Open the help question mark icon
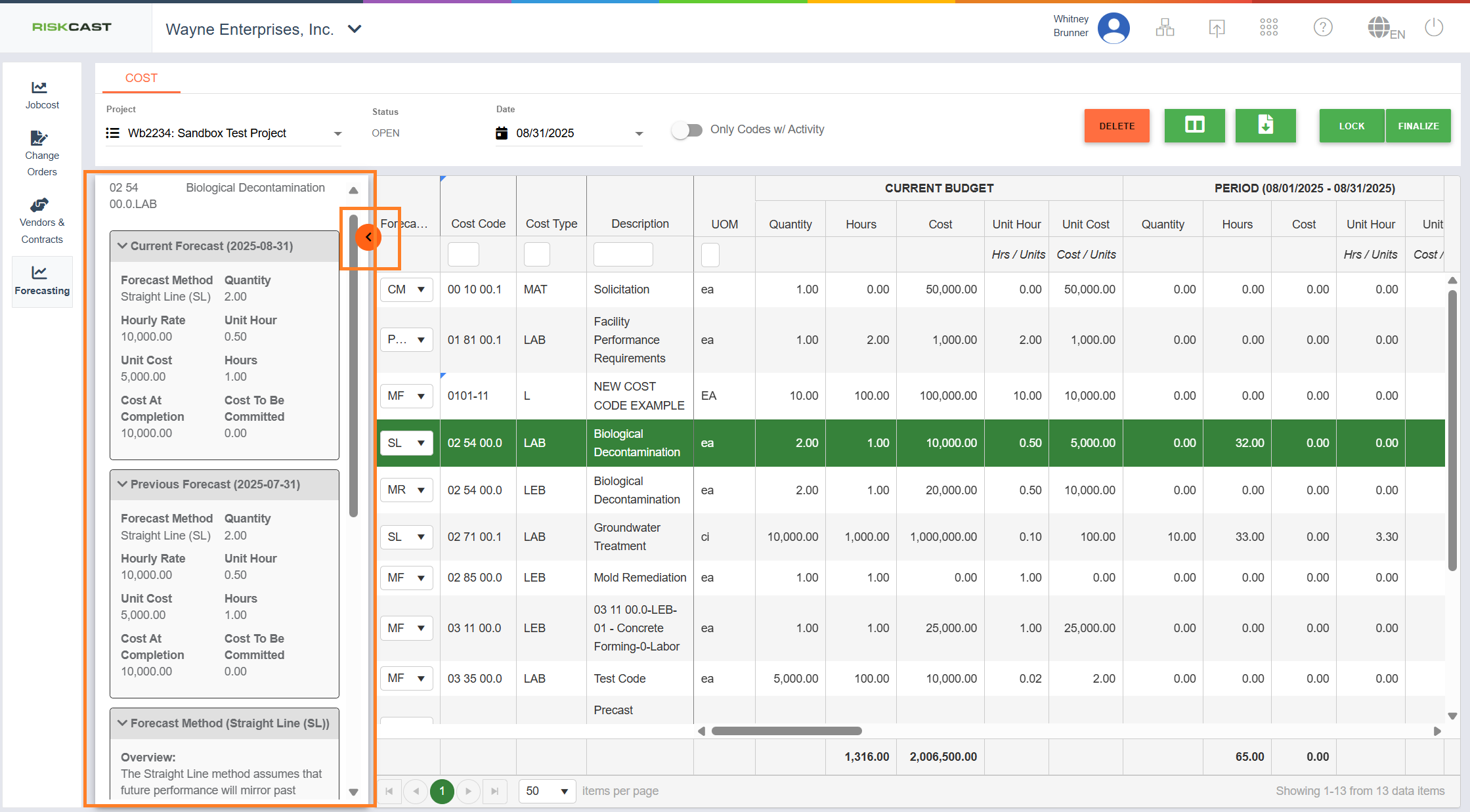The height and width of the screenshot is (812, 1470). pos(1322,28)
